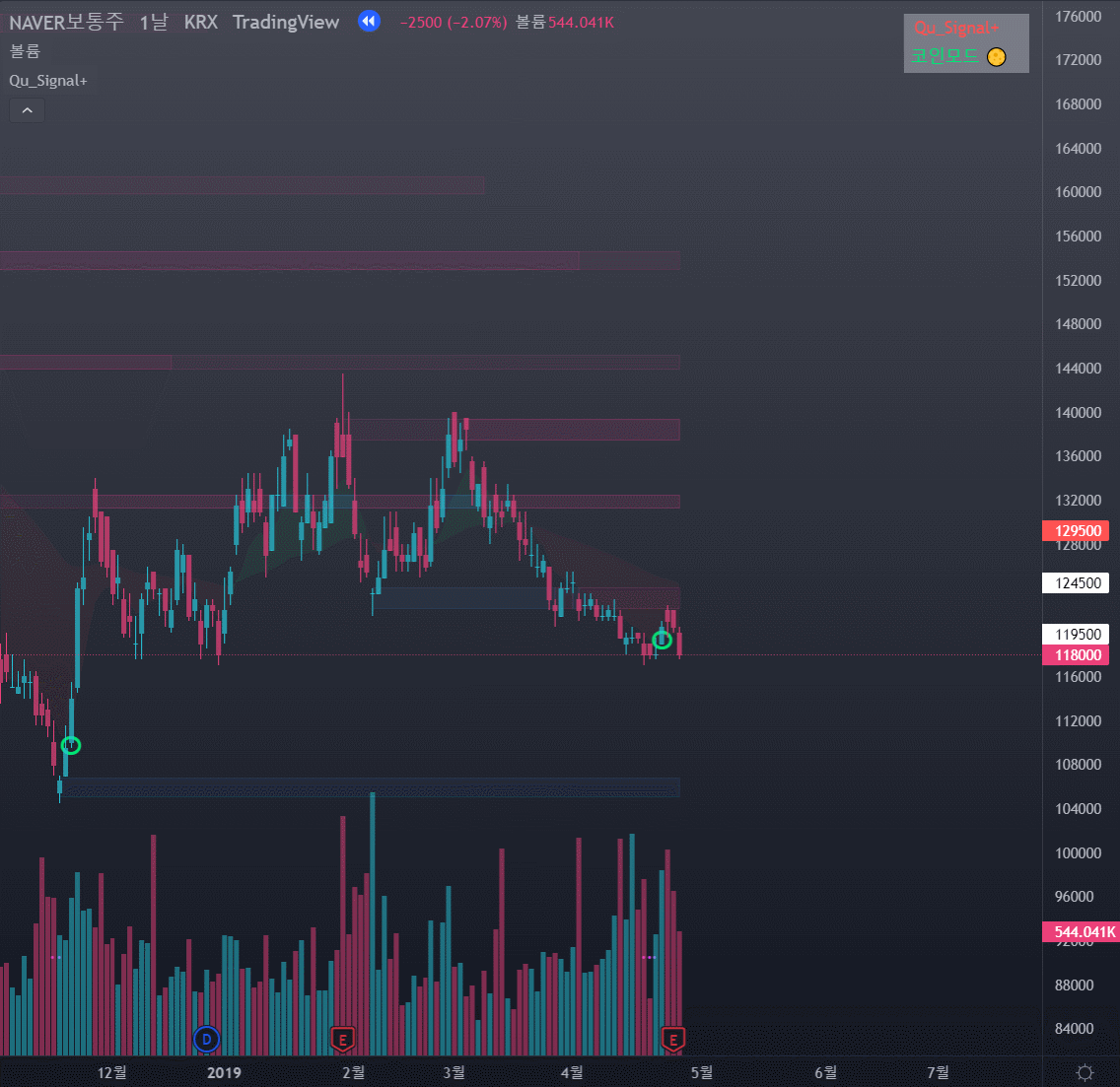1120x1087 pixels.
Task: Click the green circle signal near 119500
Action: pyautogui.click(x=663, y=640)
